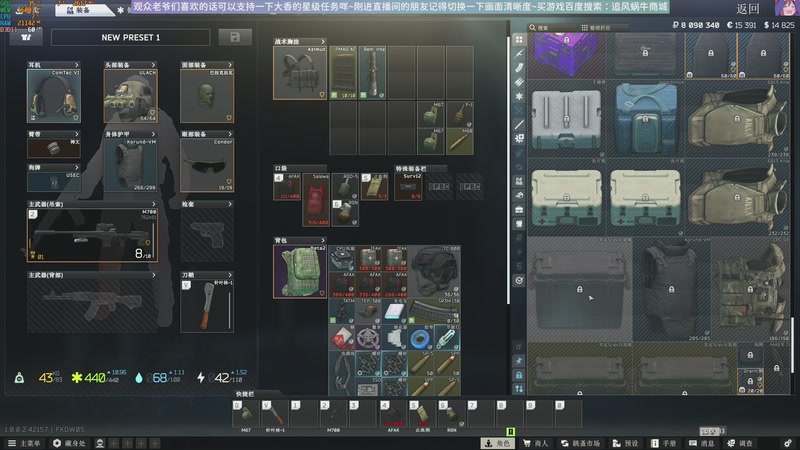Select the M700 sniper rifle

pos(92,235)
